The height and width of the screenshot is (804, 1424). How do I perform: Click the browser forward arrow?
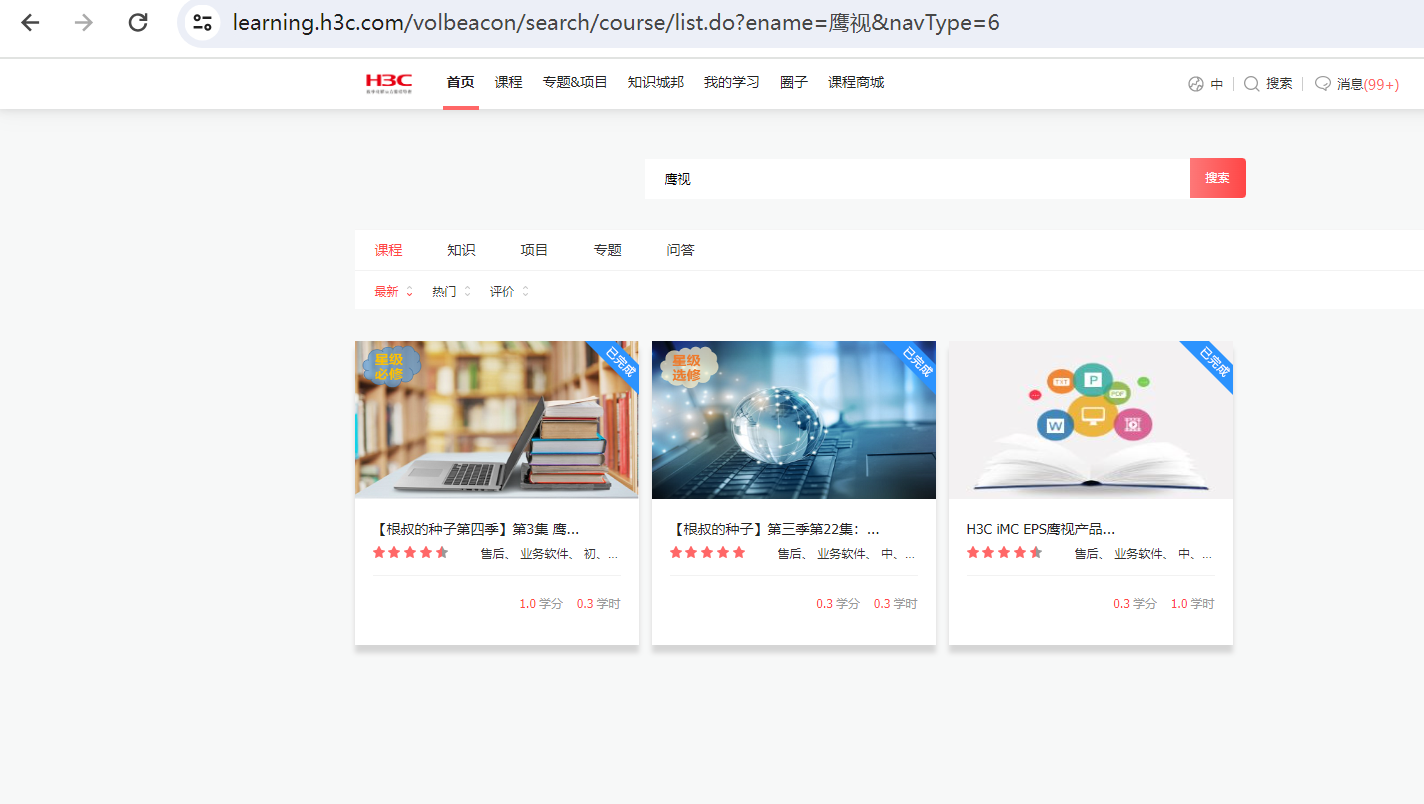tap(84, 23)
